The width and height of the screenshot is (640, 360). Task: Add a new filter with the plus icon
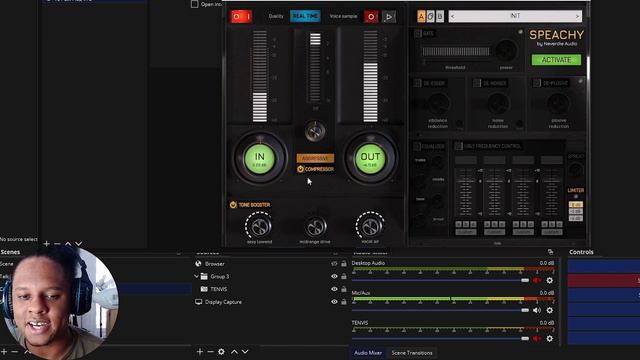click(x=47, y=244)
